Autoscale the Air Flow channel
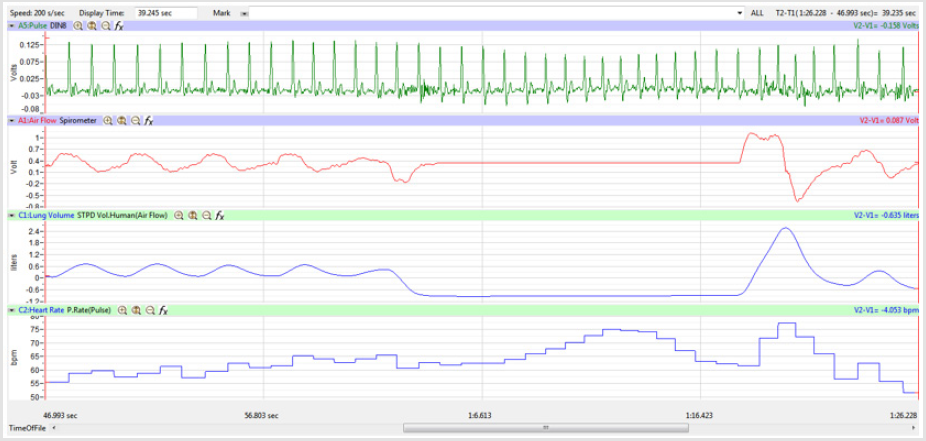 coord(122,120)
